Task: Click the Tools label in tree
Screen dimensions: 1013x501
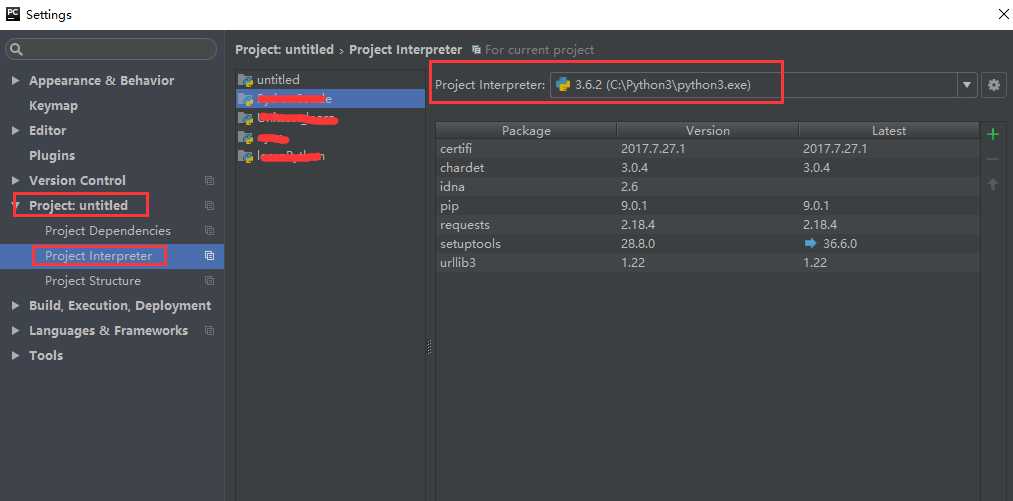Action: point(46,356)
